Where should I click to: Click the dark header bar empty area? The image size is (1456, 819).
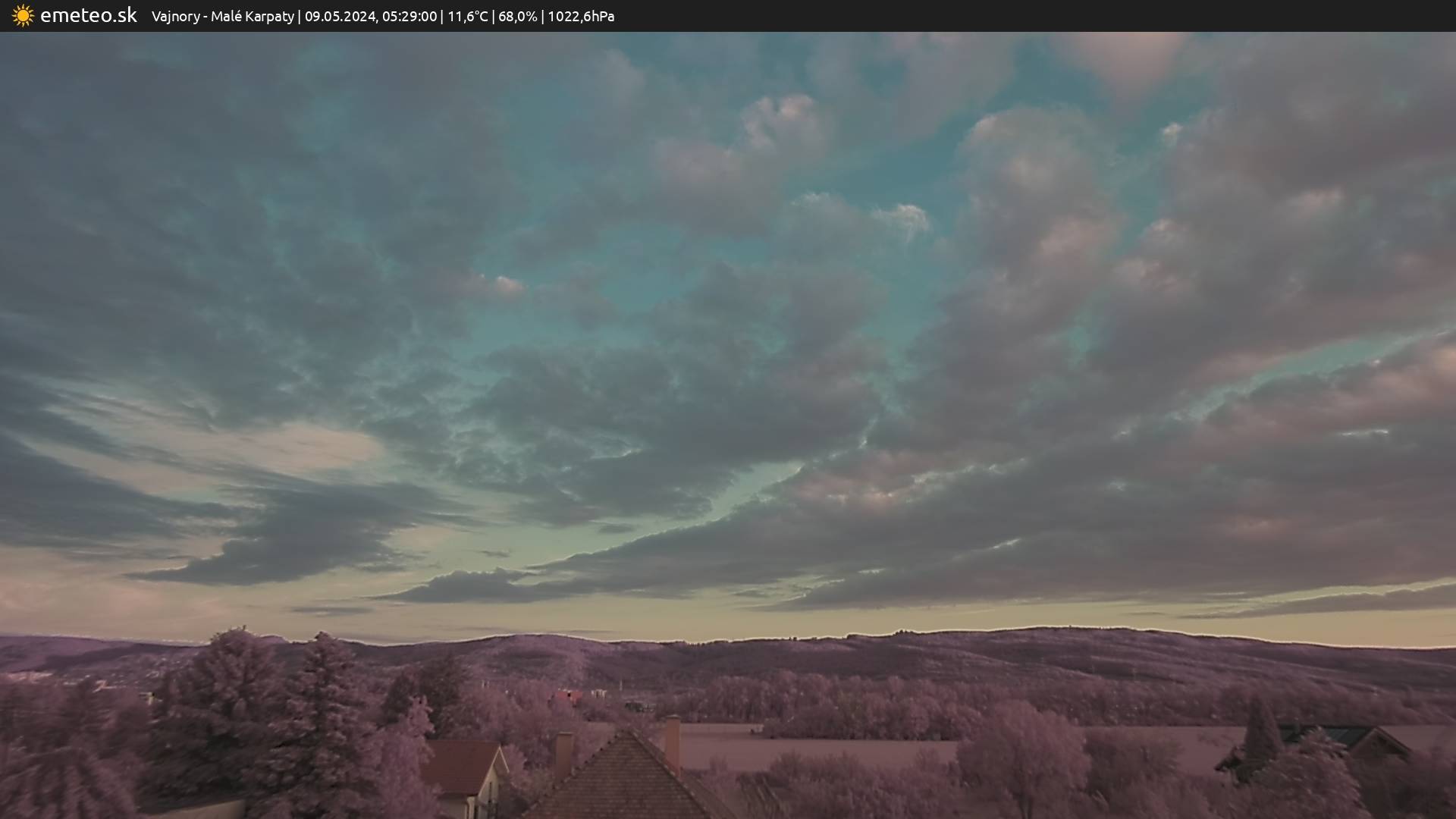(x=1062, y=16)
